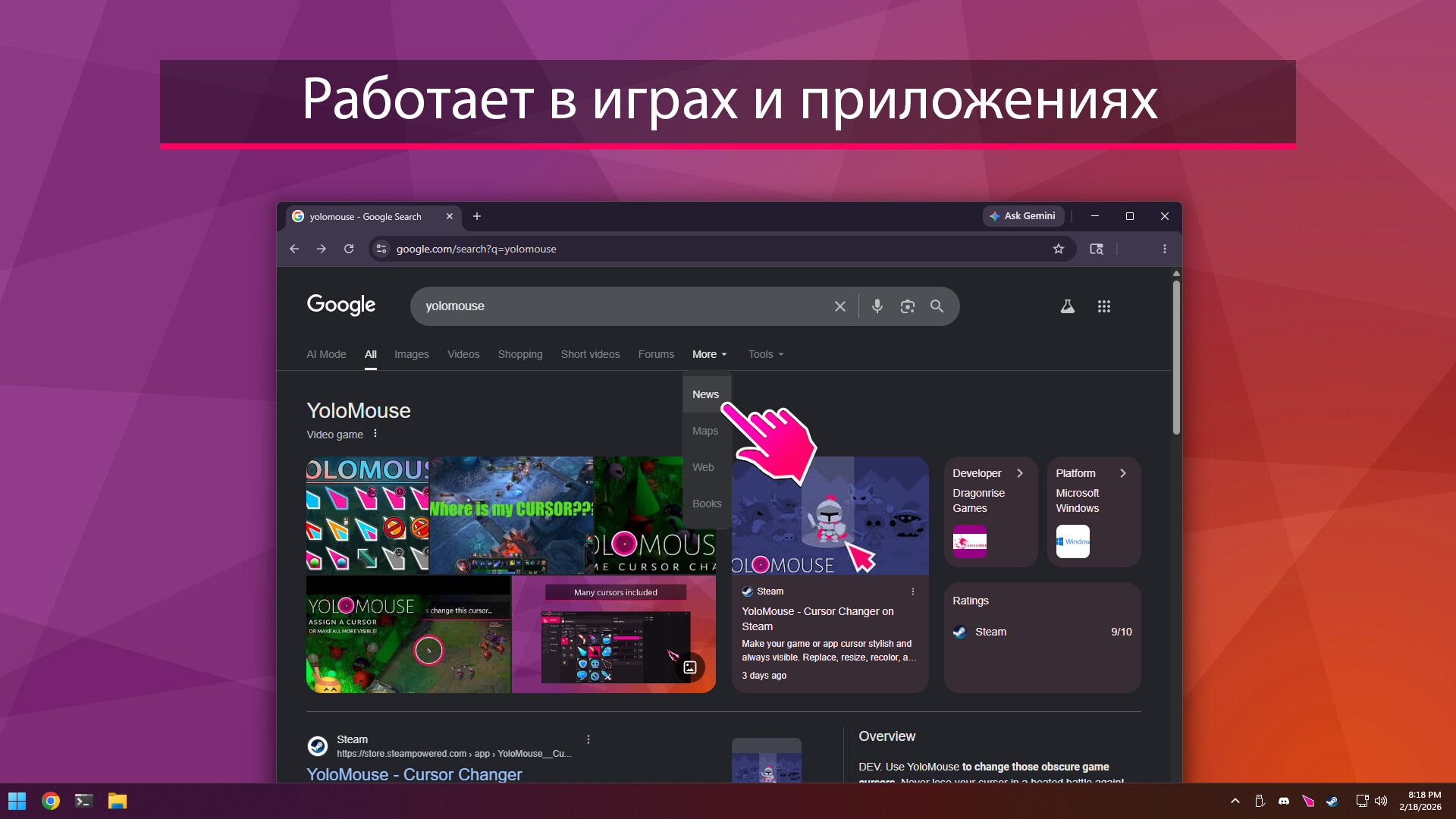
Task: Click the Google logo
Action: point(341,305)
